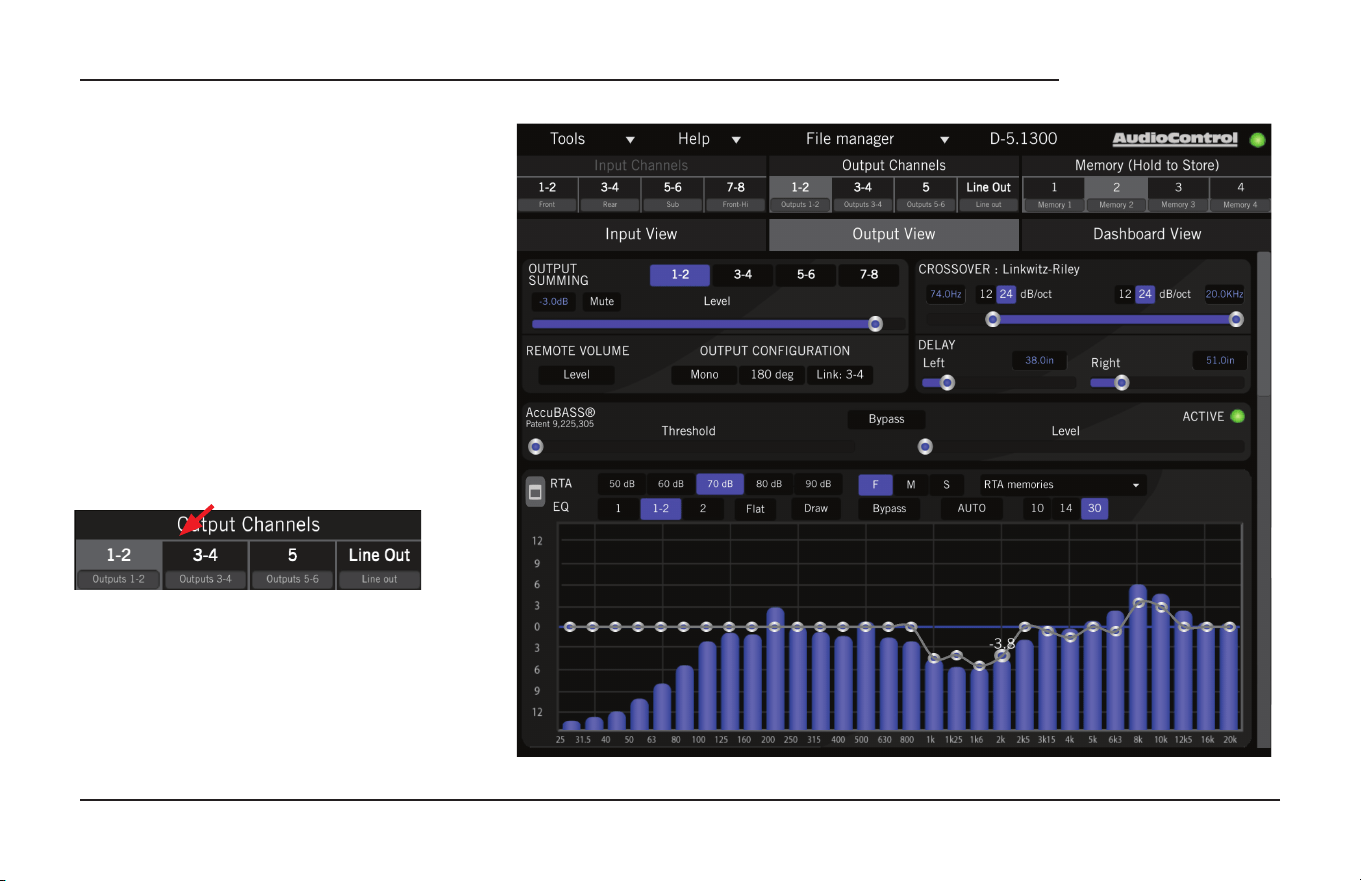Click the EQ Draw button
The height and width of the screenshot is (881, 1361).
816,509
